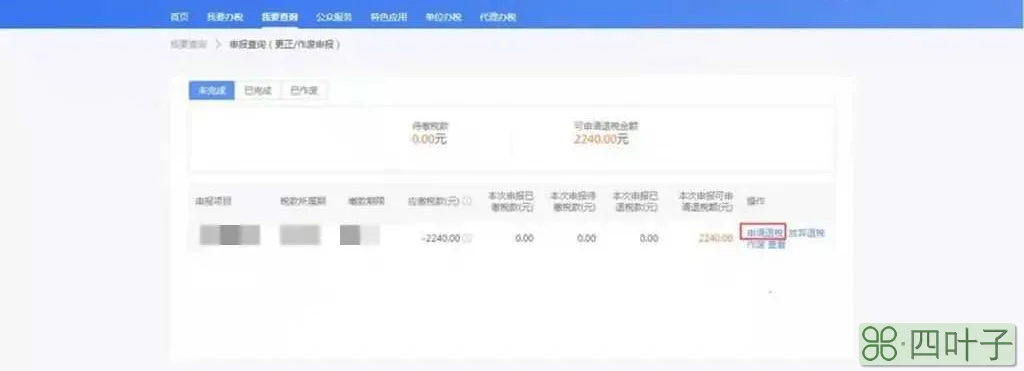This screenshot has width=1024, height=371.
Task: Click the 税款所属期 column header
Action: coord(303,201)
